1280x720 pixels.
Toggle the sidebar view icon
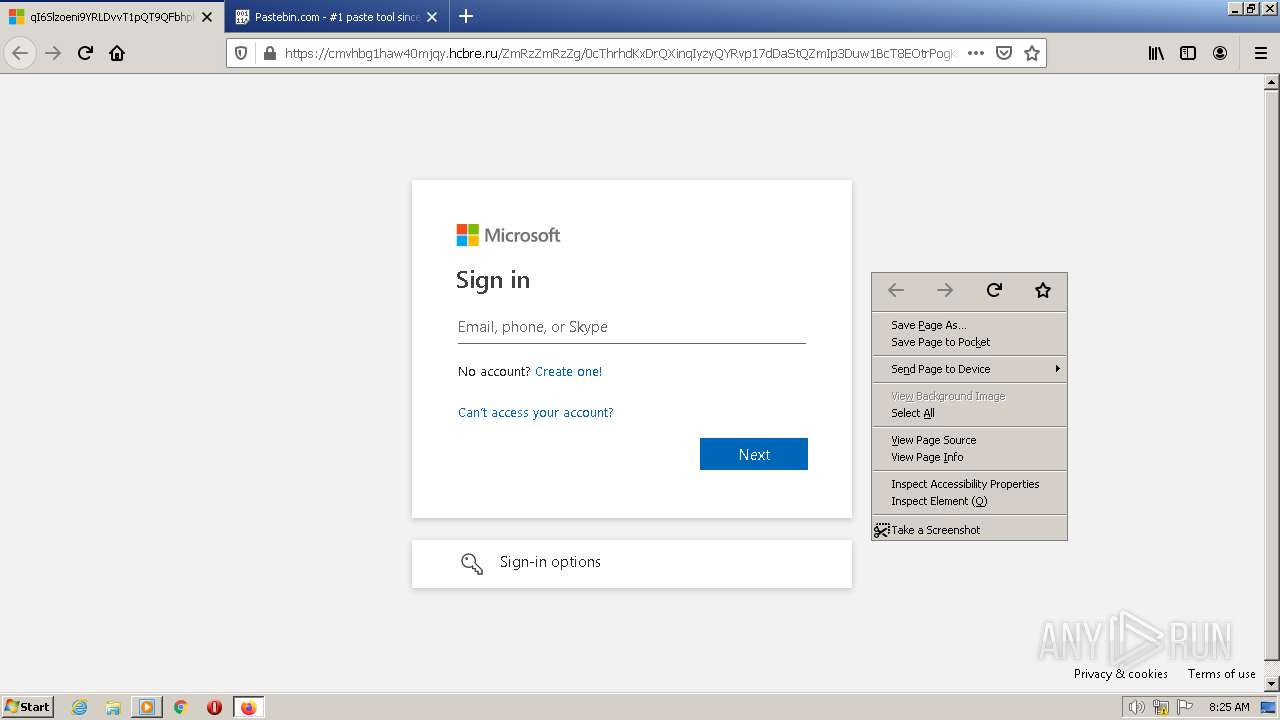click(1188, 53)
